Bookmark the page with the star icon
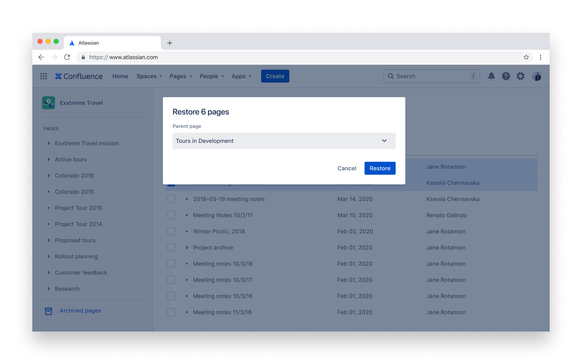Viewport: 582px width, 364px height. click(x=526, y=57)
